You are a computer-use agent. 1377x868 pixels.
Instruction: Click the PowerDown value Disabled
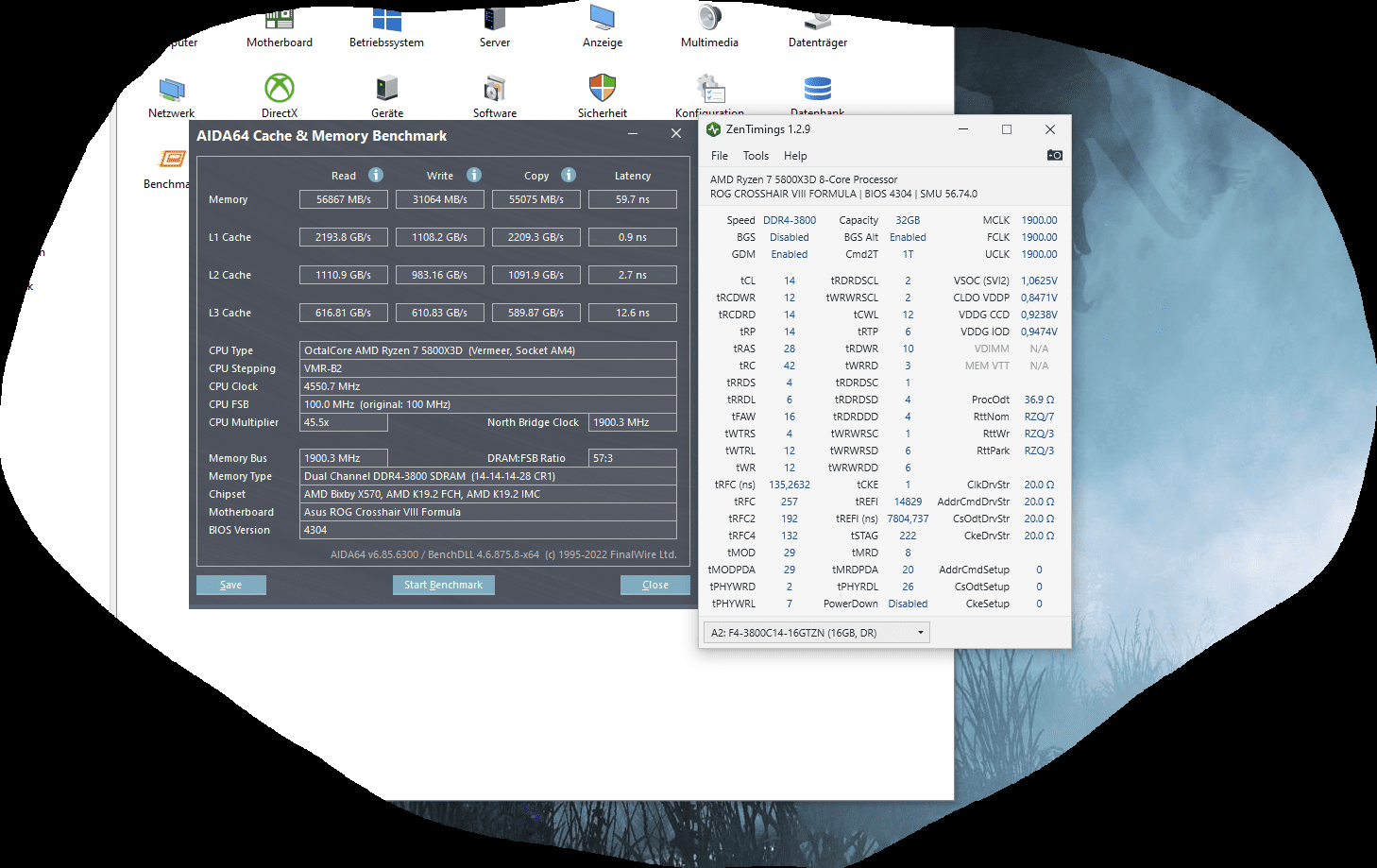908,604
